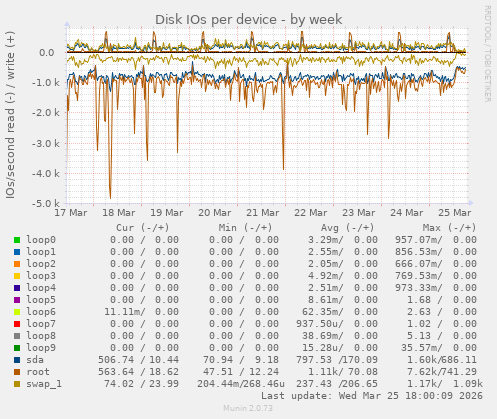The height and width of the screenshot is (419, 497).
Task: Select the loop8 legend label
Action: point(41,336)
